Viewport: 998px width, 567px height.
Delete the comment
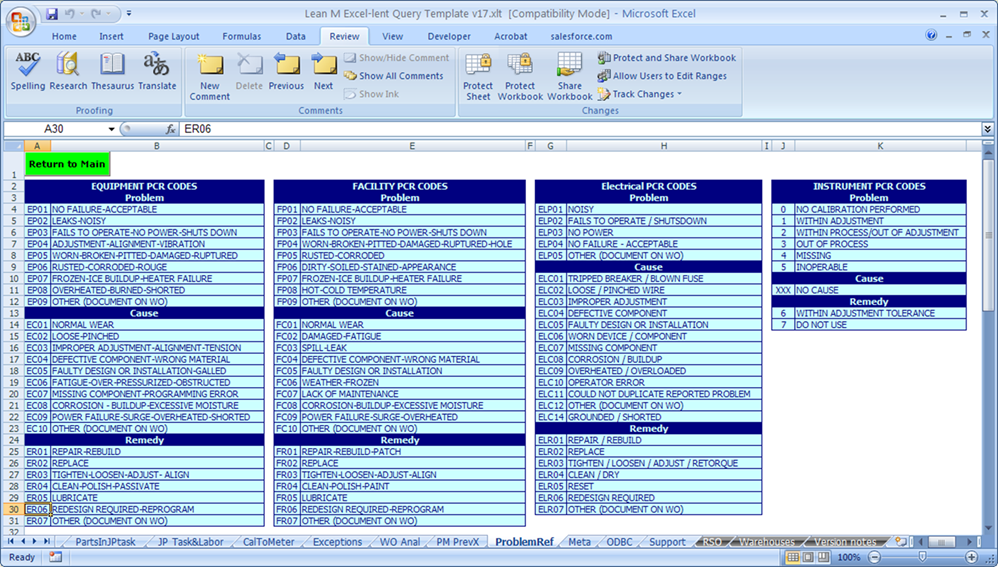click(249, 71)
